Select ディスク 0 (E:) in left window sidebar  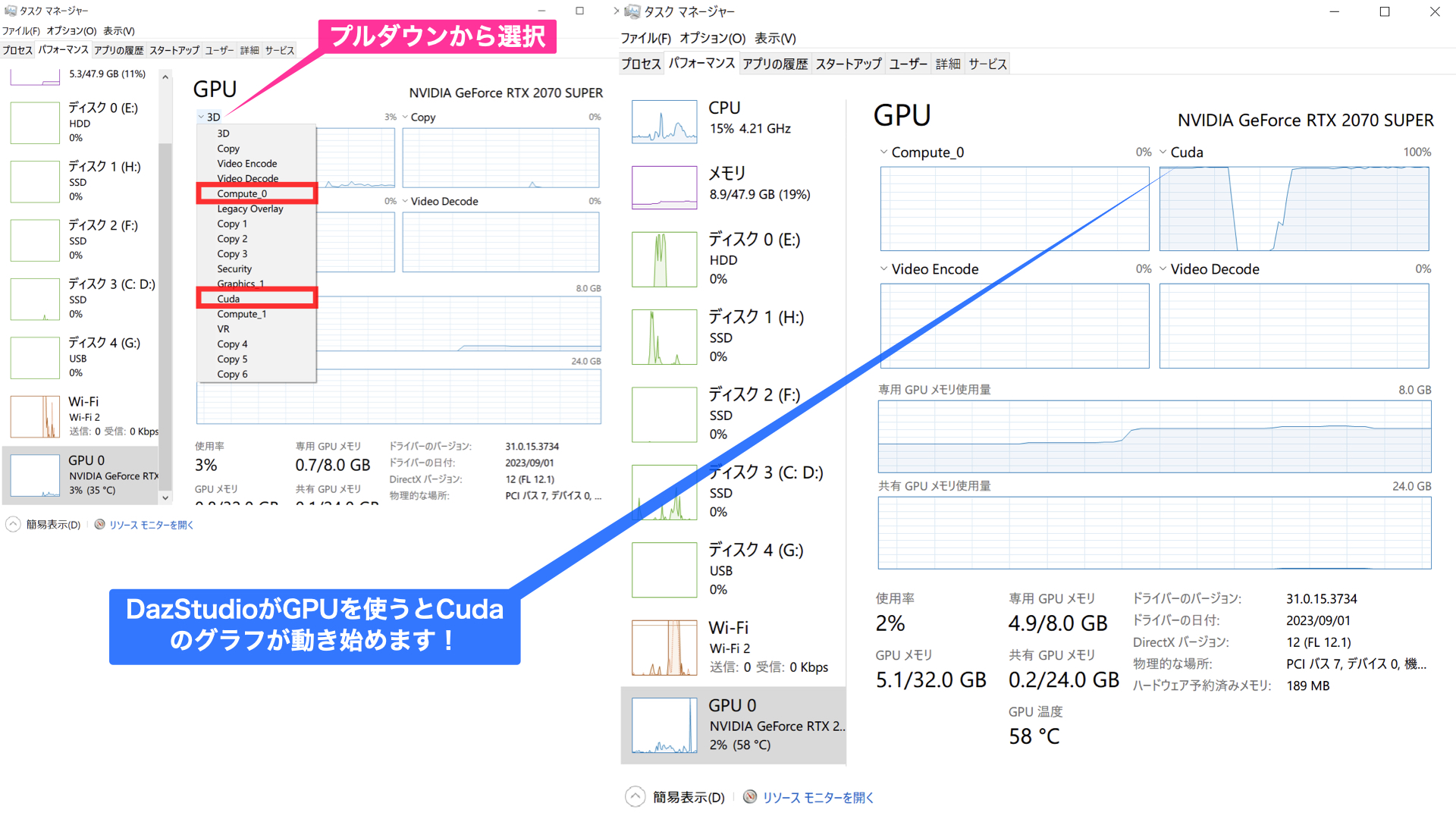pyautogui.click(x=81, y=122)
